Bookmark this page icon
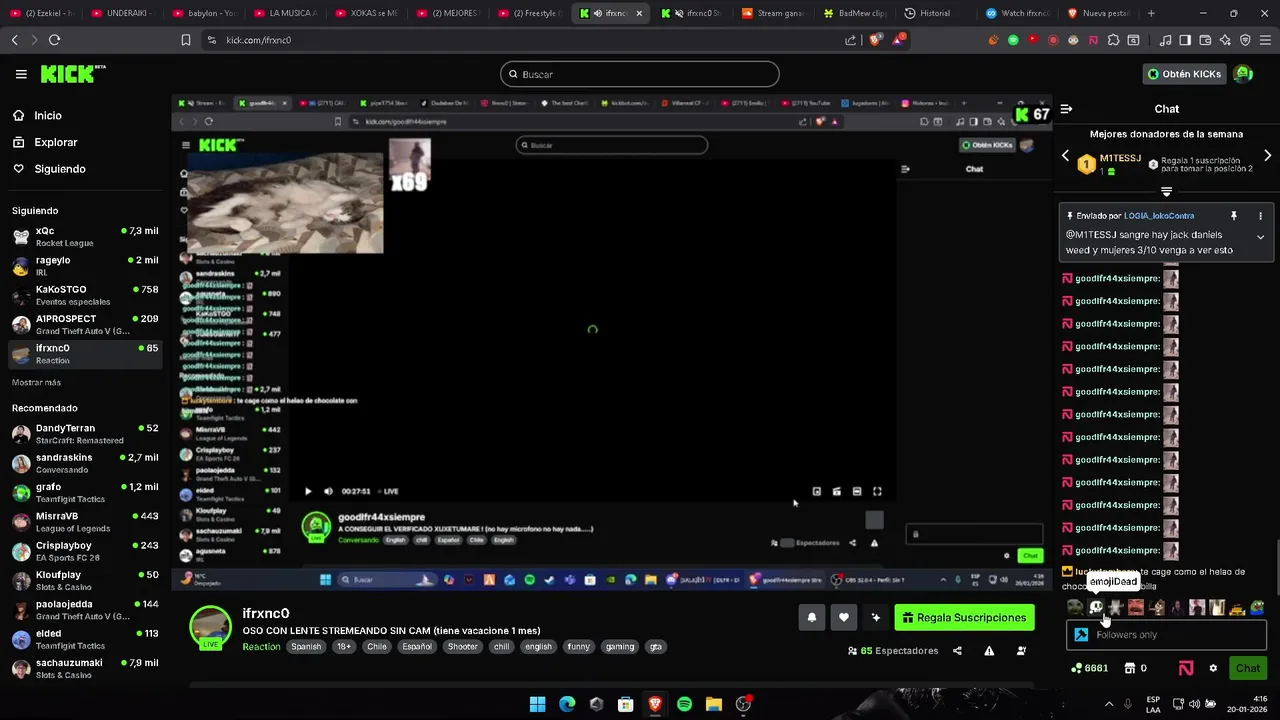The width and height of the screenshot is (1280, 720). [x=185, y=40]
